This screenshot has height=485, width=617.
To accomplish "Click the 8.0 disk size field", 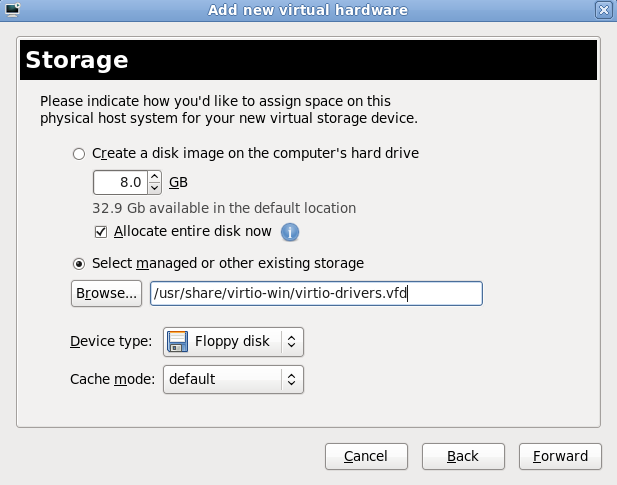I will pyautogui.click(x=119, y=183).
